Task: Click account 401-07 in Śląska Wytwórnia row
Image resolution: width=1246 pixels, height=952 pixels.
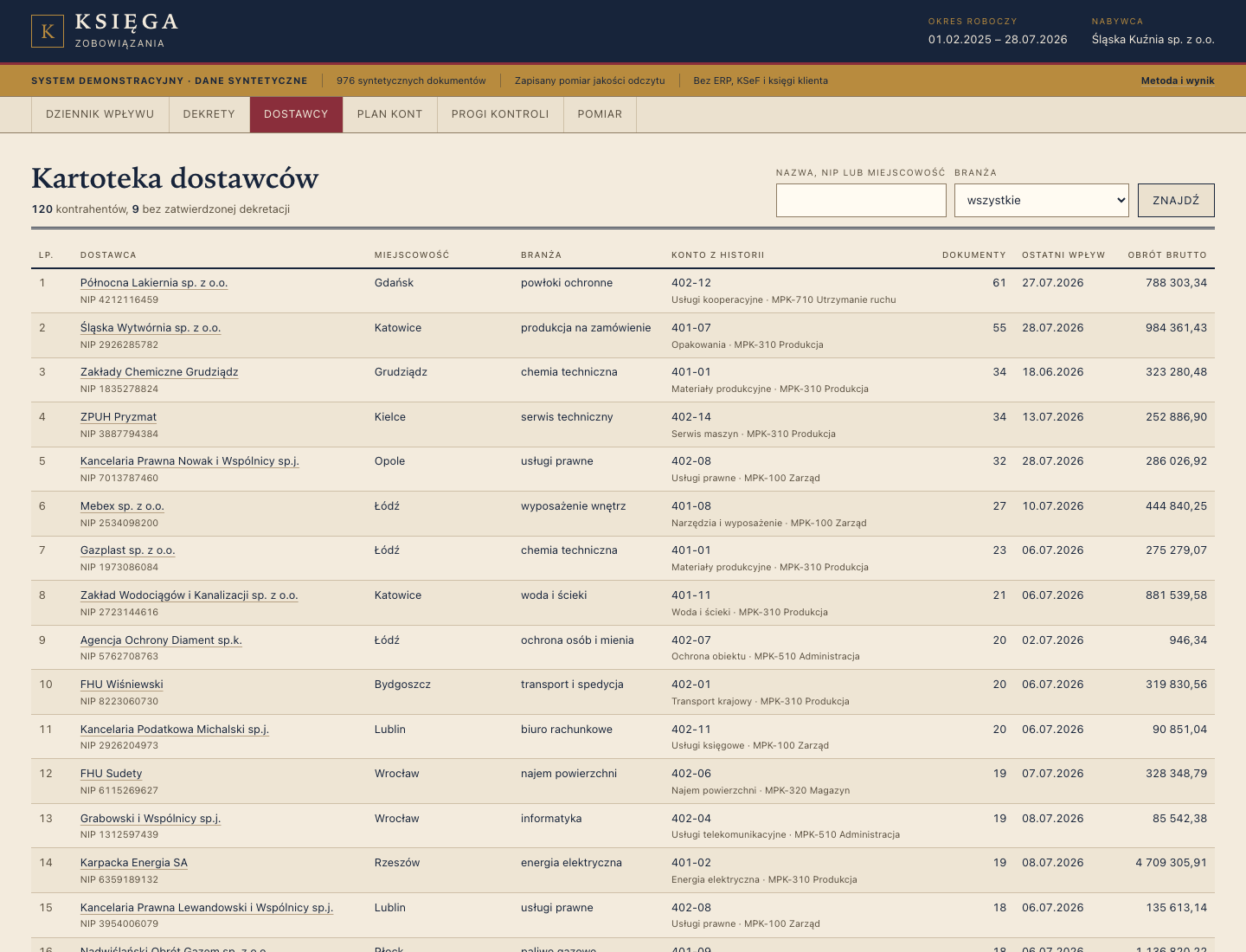Action: (x=691, y=328)
